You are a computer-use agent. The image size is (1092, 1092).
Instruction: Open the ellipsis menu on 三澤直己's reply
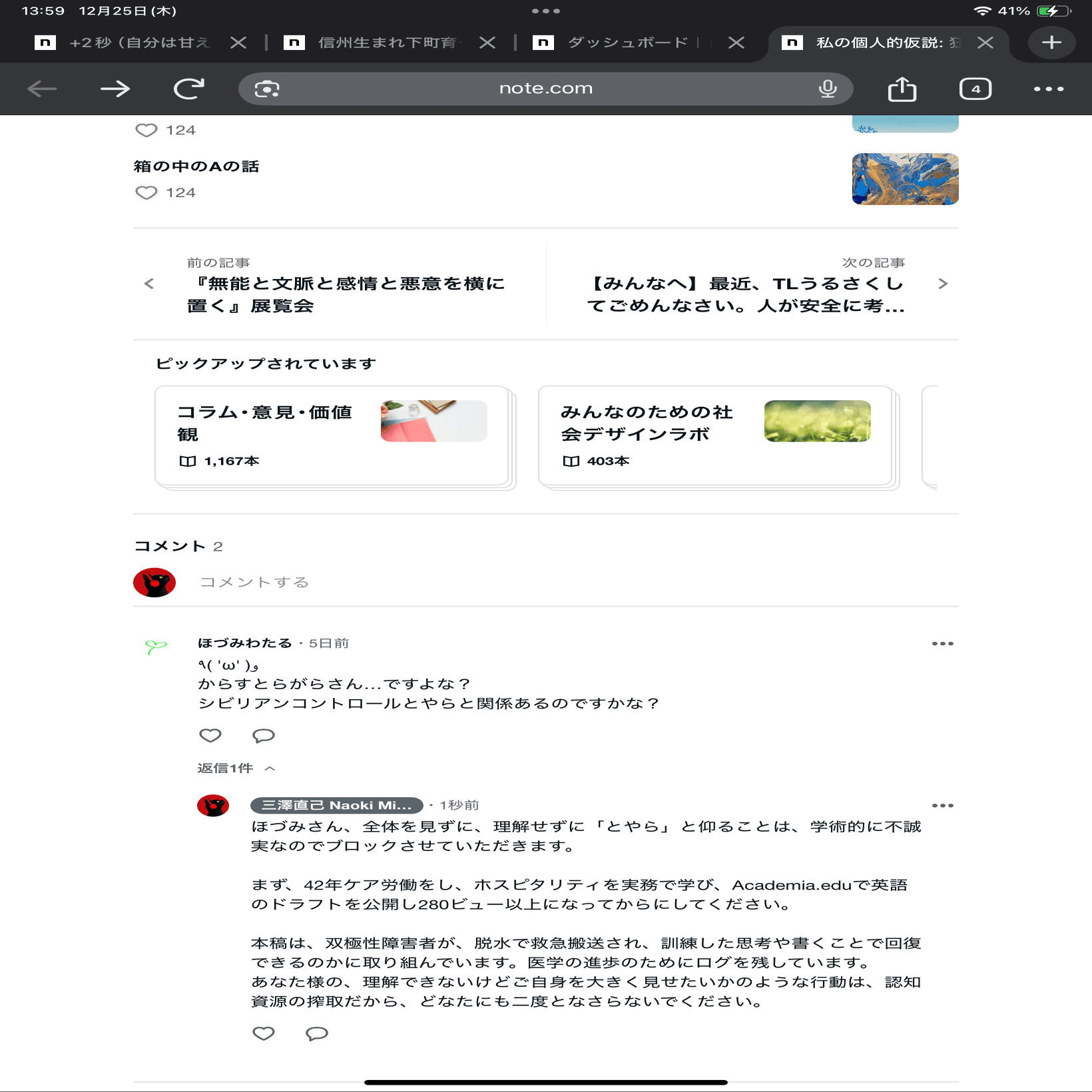tap(942, 805)
